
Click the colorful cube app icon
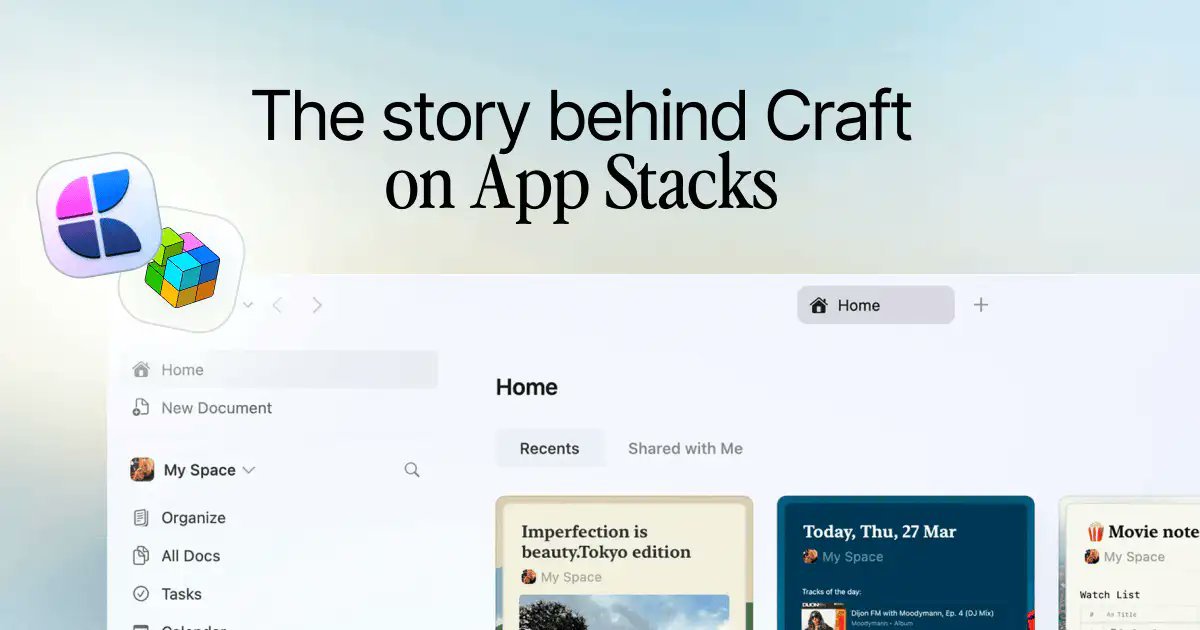pos(182,267)
